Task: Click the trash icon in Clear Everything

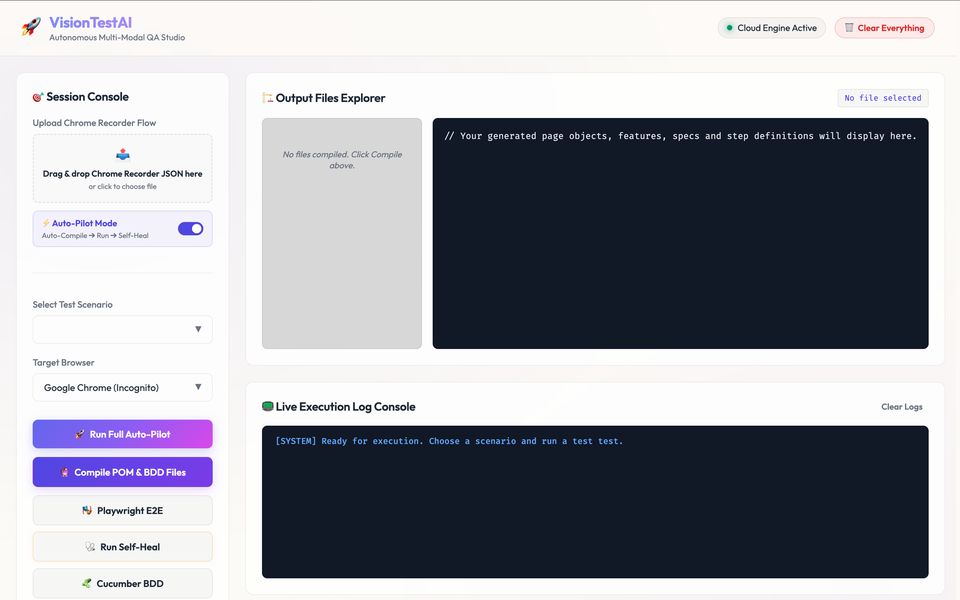Action: point(849,28)
